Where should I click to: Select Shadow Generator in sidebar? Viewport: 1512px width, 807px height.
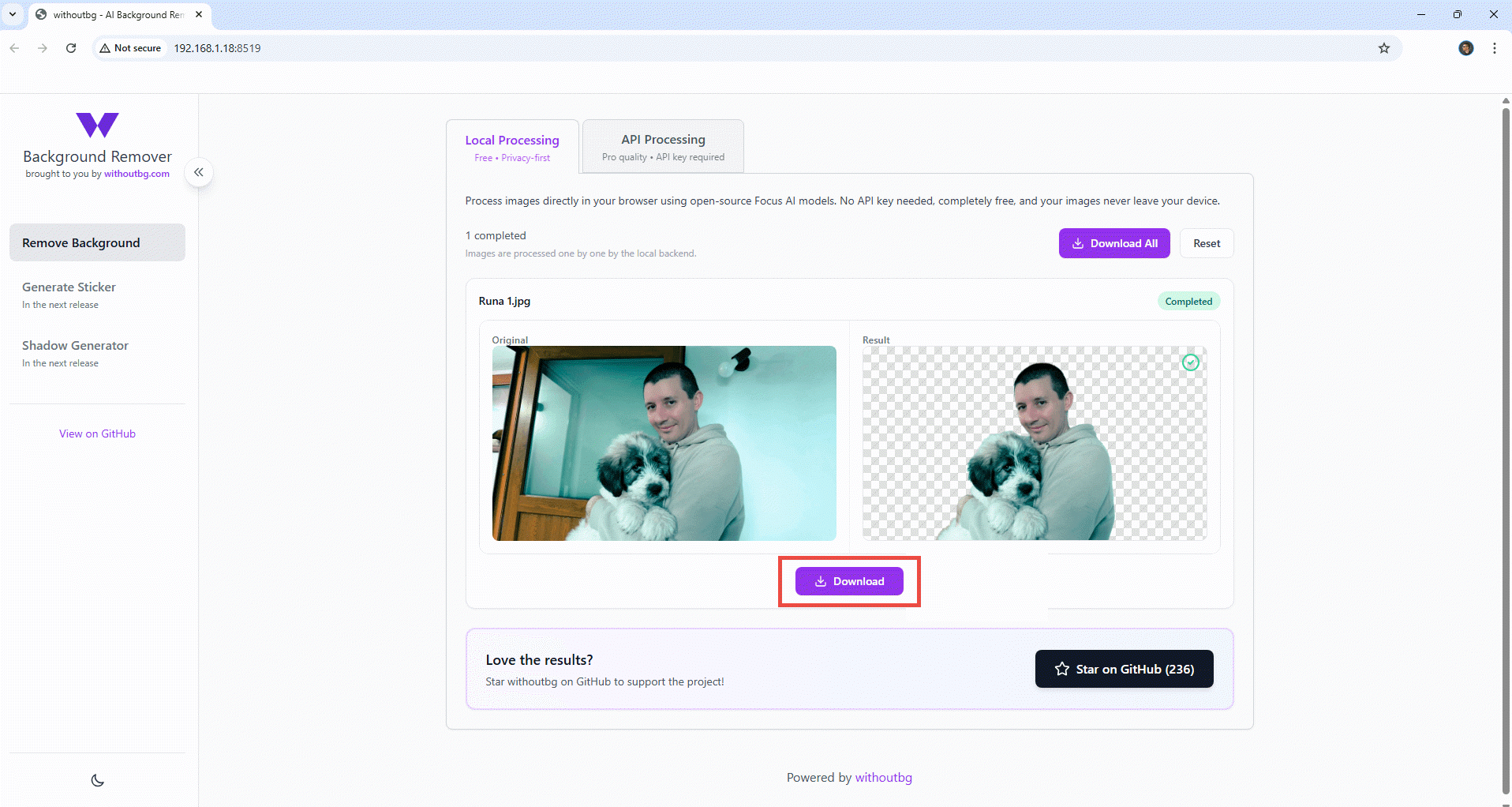point(97,353)
